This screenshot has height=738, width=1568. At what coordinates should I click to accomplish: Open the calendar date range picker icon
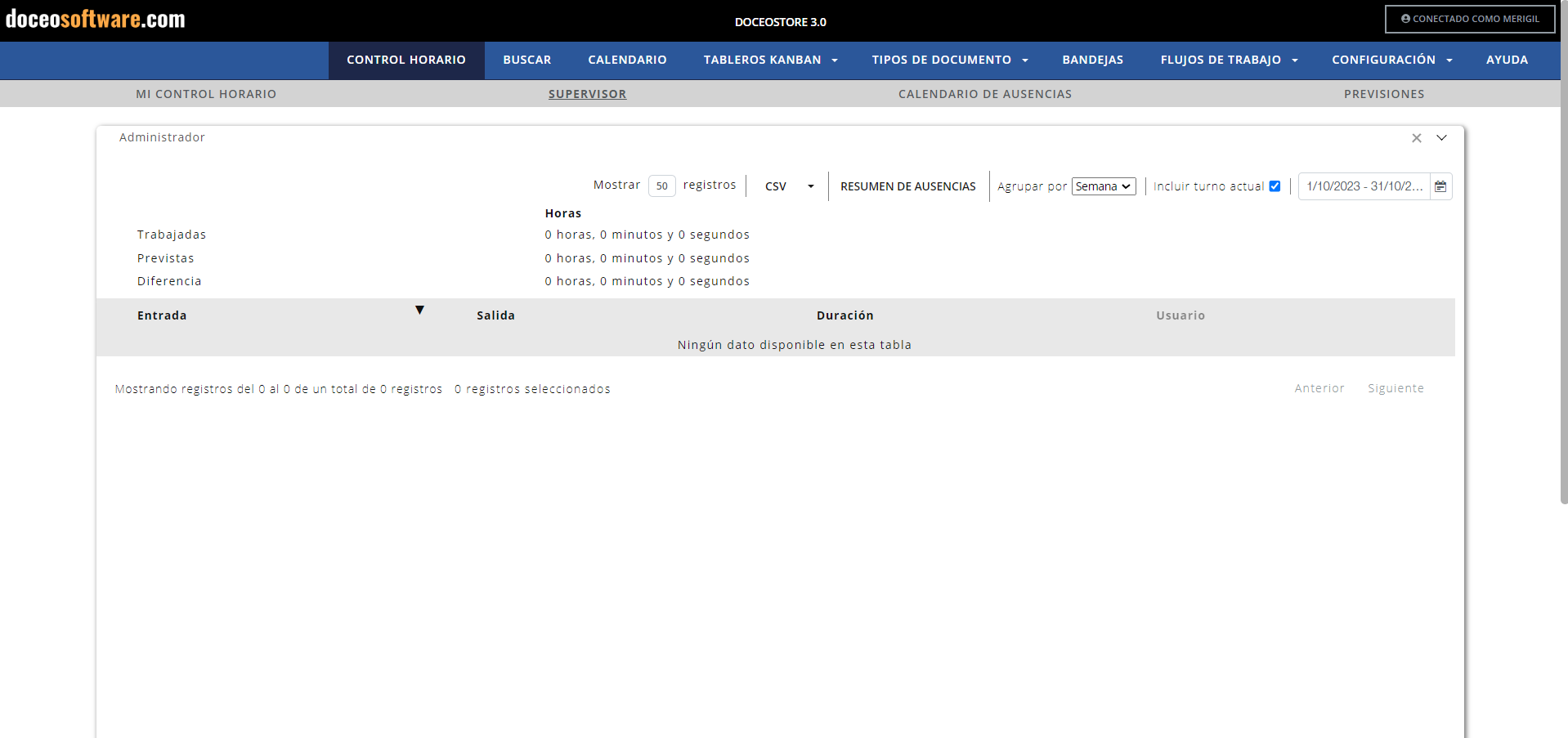[1441, 186]
